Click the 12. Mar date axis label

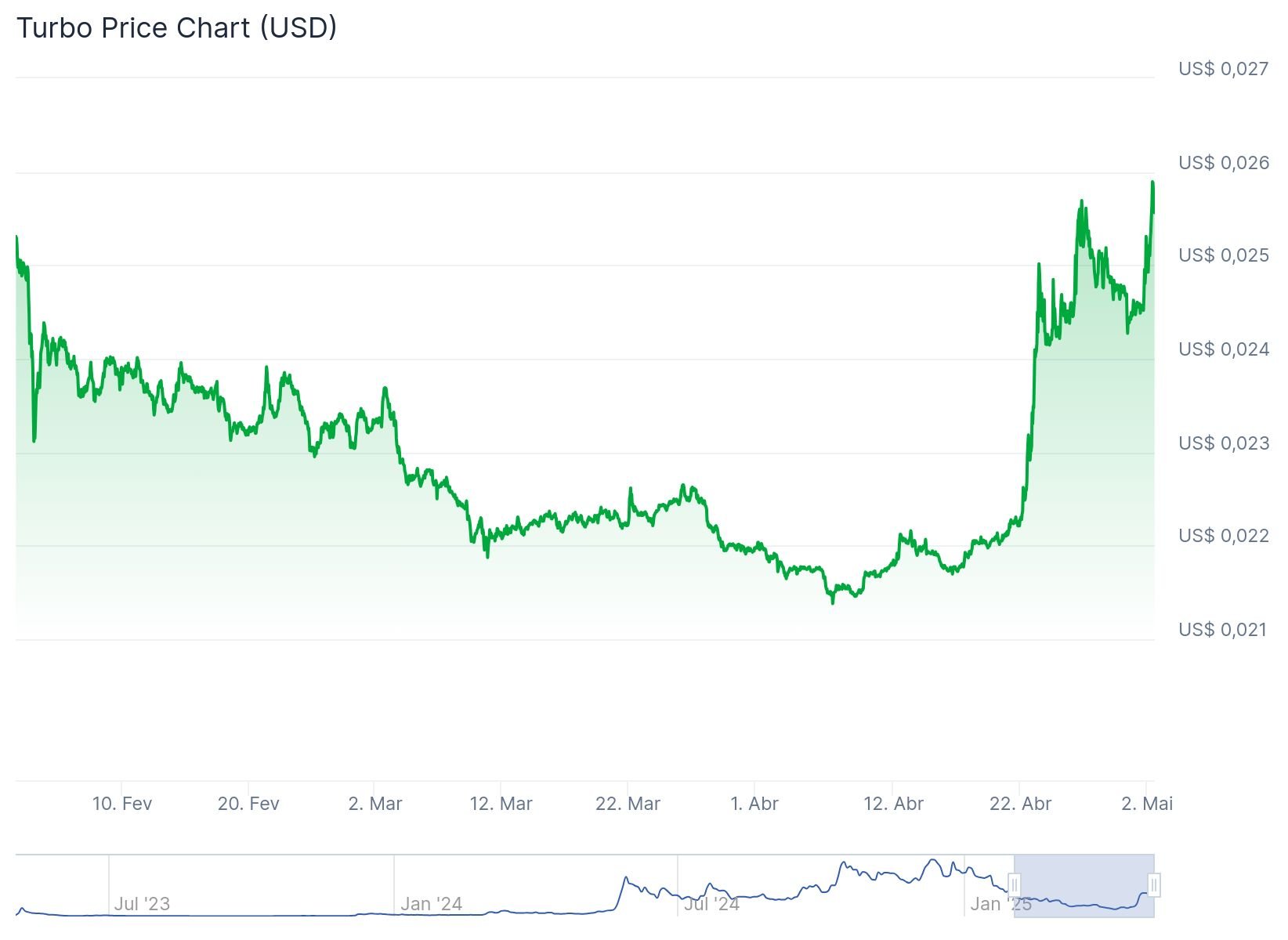tap(501, 804)
